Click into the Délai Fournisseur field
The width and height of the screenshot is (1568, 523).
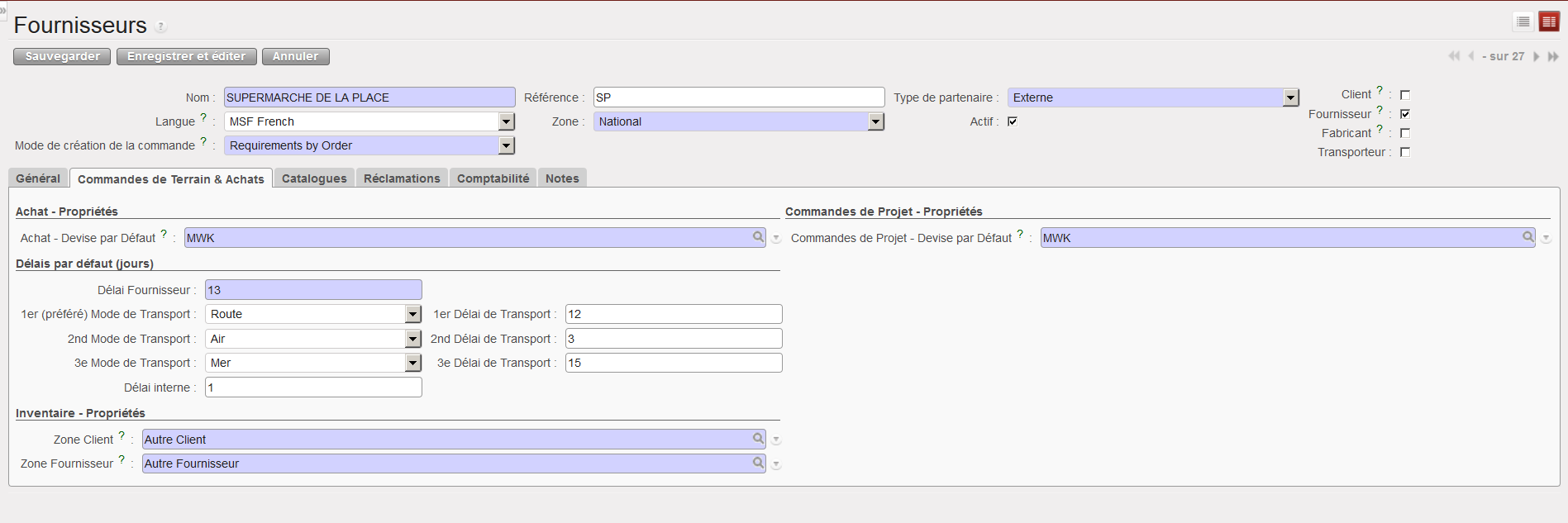click(x=313, y=290)
